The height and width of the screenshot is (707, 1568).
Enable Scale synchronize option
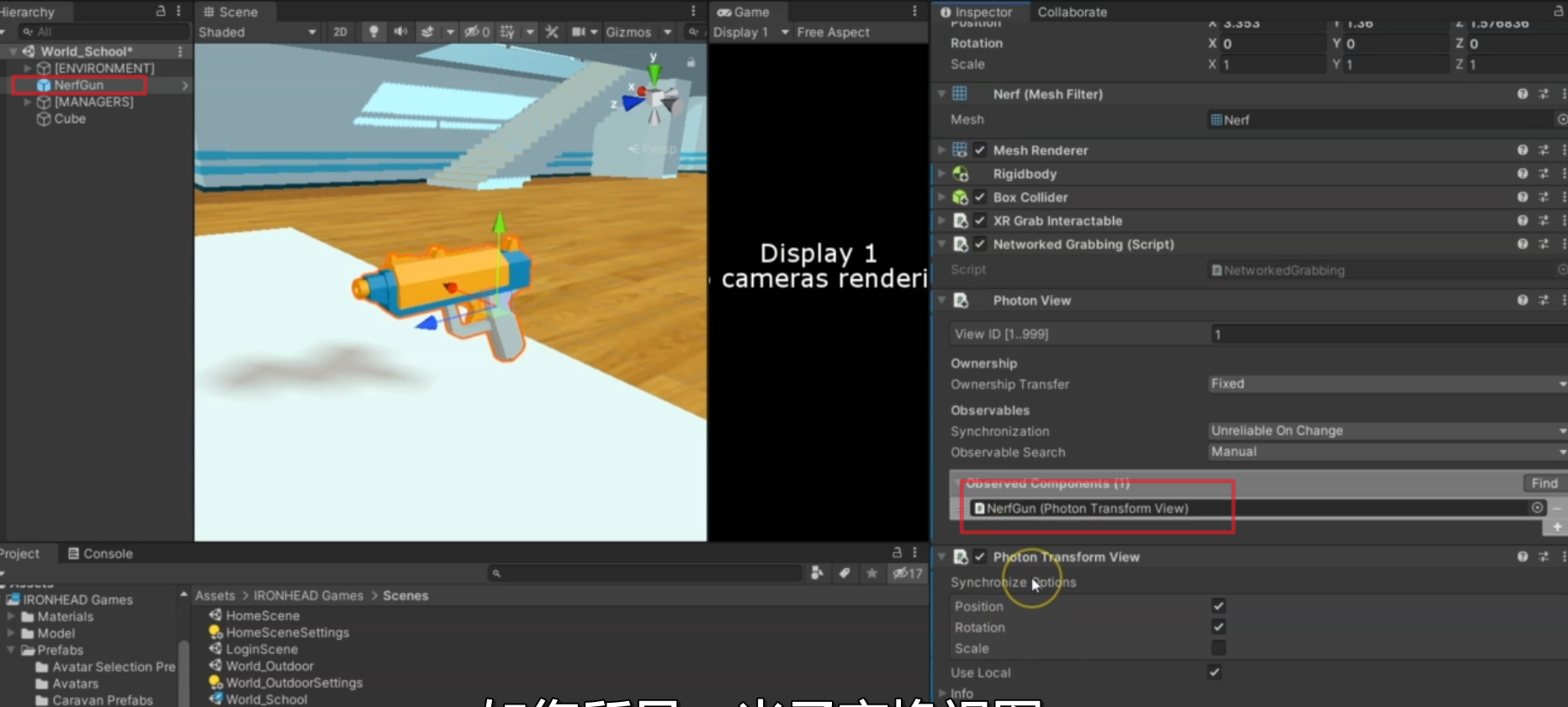coord(1218,648)
